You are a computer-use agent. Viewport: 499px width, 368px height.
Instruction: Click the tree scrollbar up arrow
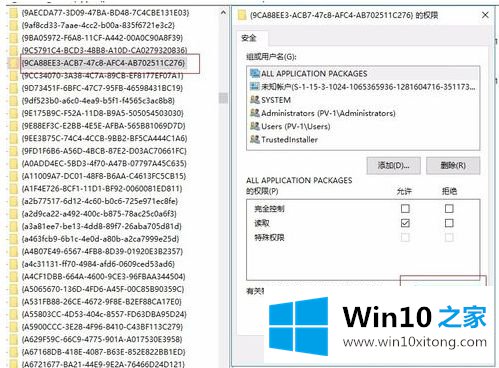pos(223,13)
